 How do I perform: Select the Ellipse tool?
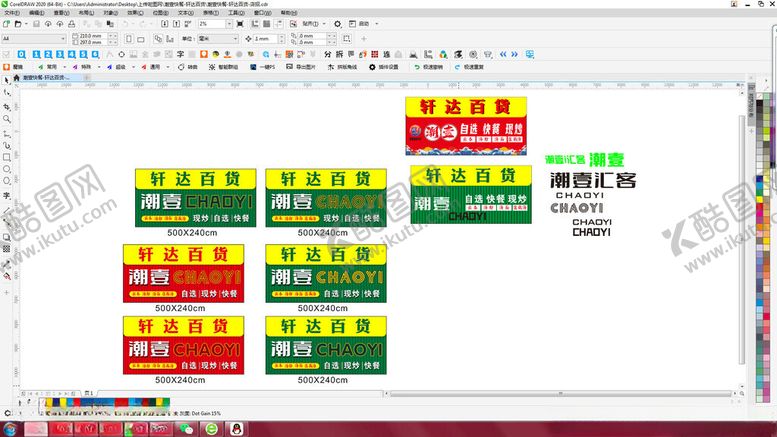[7, 170]
